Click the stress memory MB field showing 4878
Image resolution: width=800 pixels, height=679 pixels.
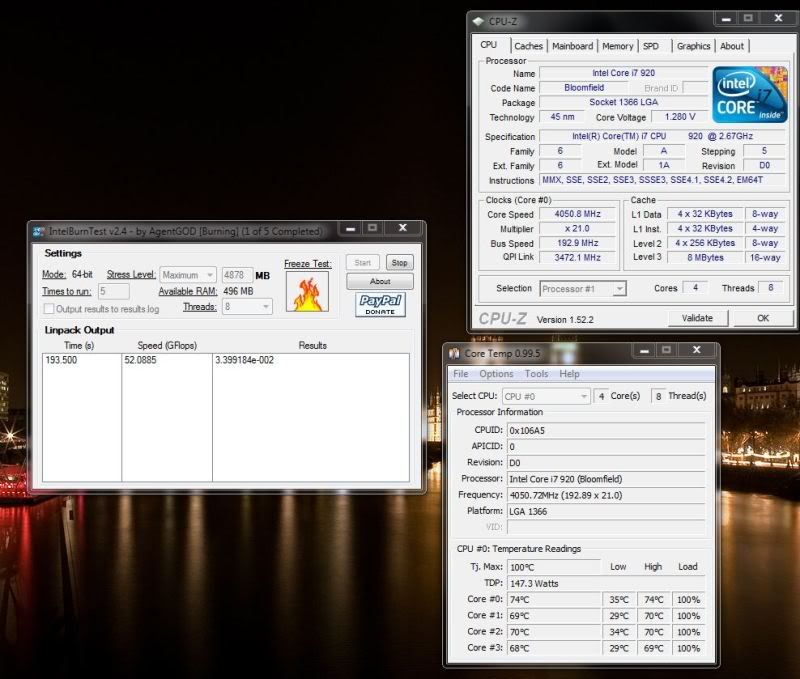tap(237, 275)
